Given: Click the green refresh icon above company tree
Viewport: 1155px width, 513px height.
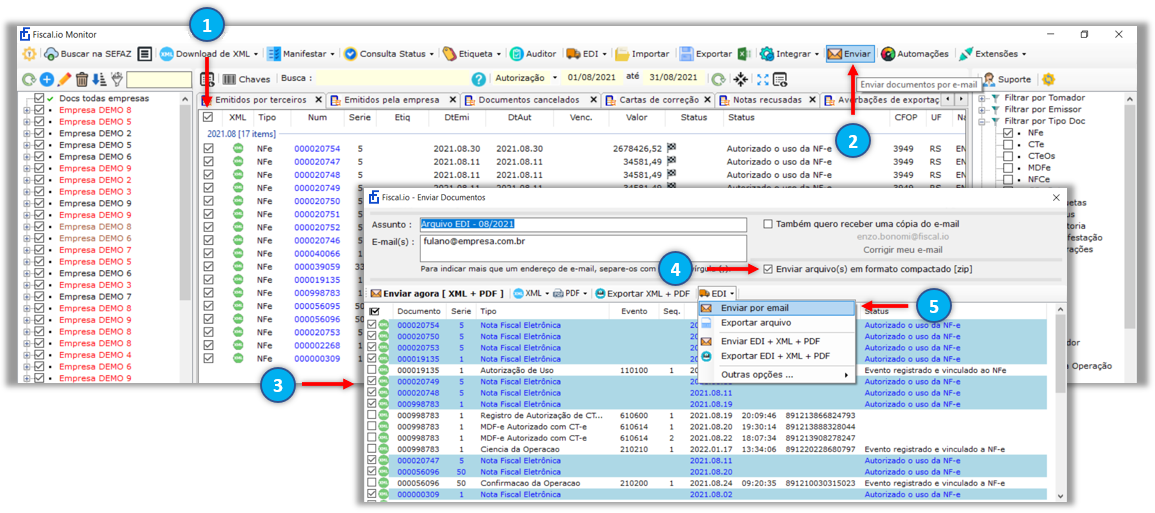Looking at the screenshot, I should click(x=29, y=79).
